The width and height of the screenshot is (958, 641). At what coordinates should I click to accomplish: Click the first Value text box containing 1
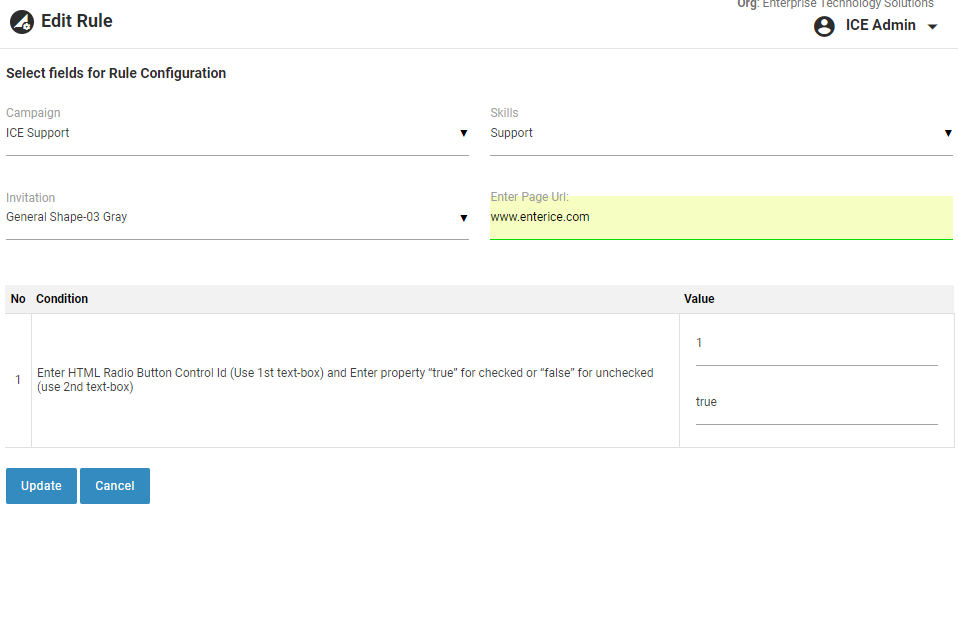coord(816,344)
